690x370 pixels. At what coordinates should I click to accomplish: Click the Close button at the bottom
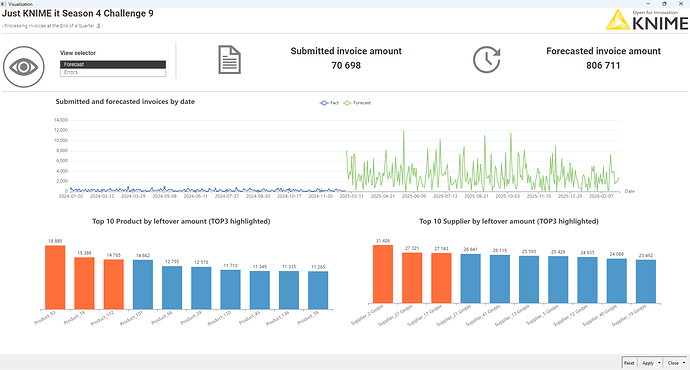pos(673,363)
